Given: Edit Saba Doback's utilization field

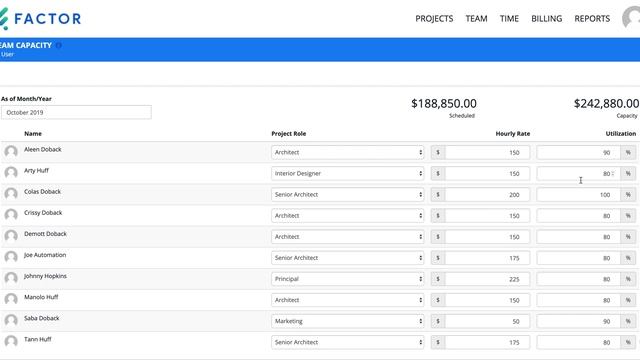Looking at the screenshot, I should 578,321.
